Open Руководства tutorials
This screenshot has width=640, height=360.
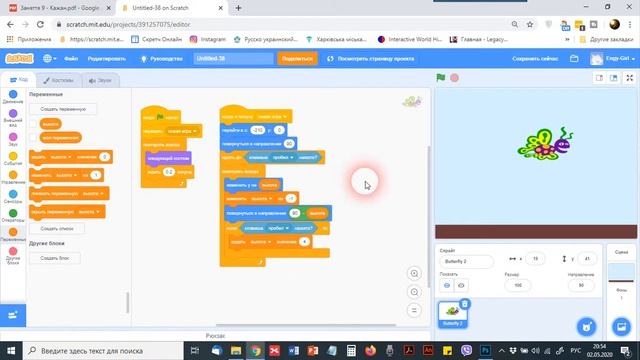pos(162,58)
